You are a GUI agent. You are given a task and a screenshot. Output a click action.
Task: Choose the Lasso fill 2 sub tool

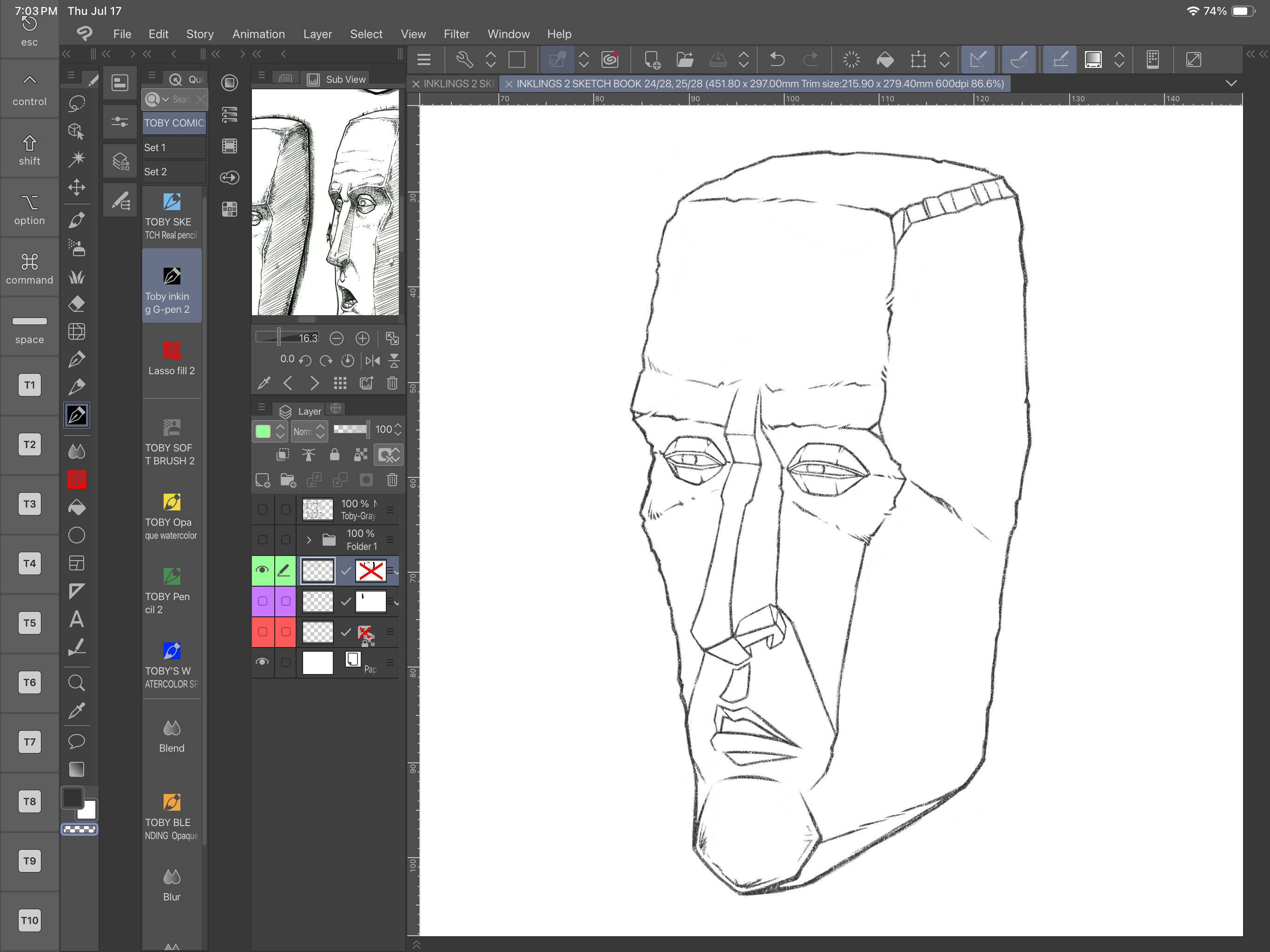[x=172, y=359]
